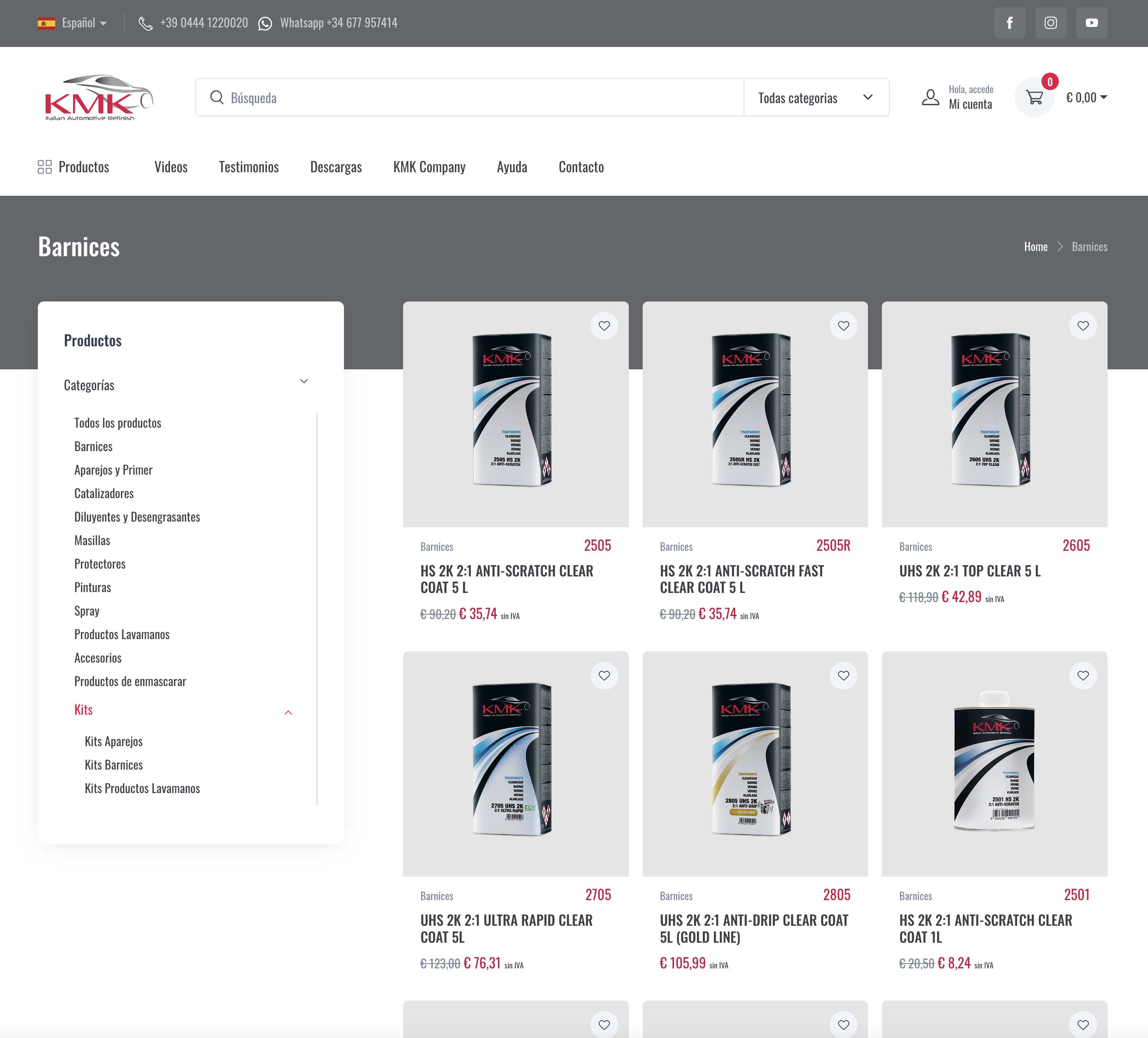
Task: Click the Productos grid icon
Action: [x=44, y=167]
